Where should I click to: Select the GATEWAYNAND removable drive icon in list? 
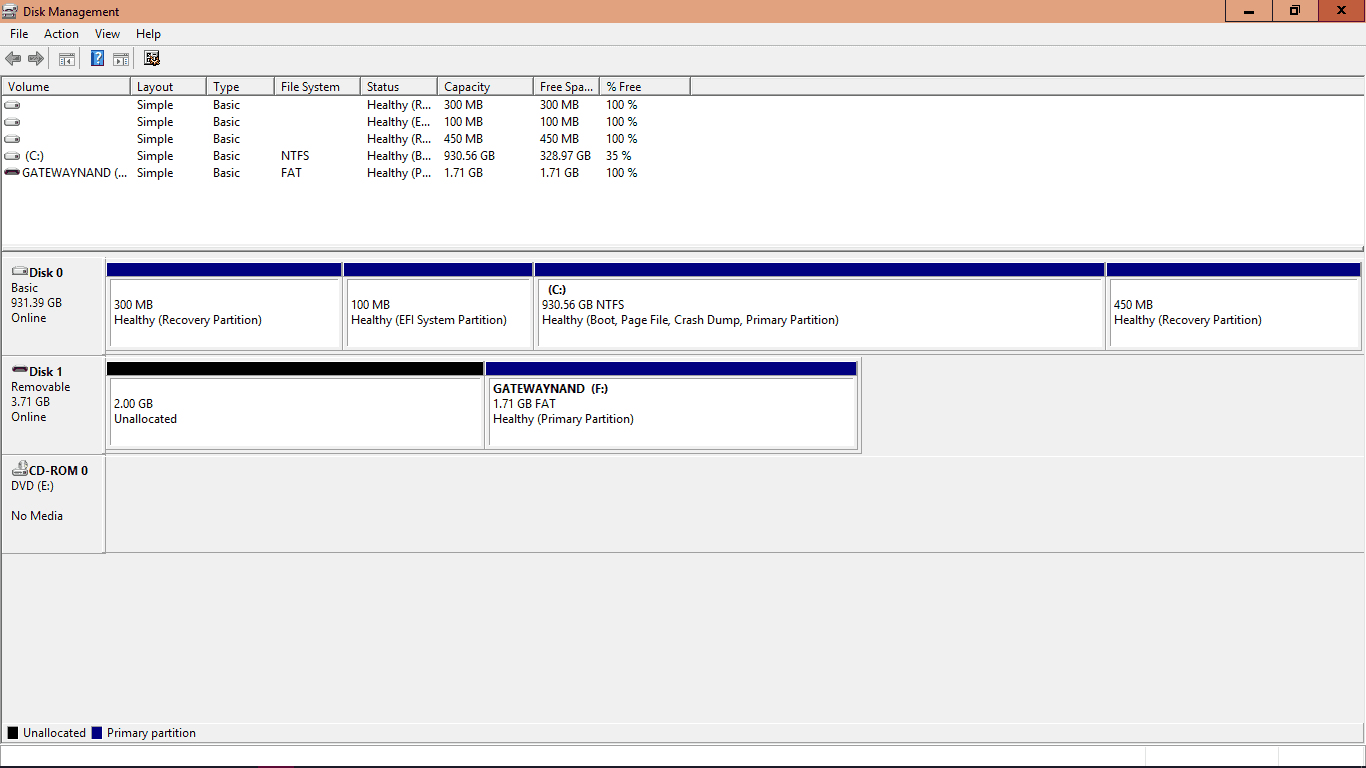click(12, 173)
